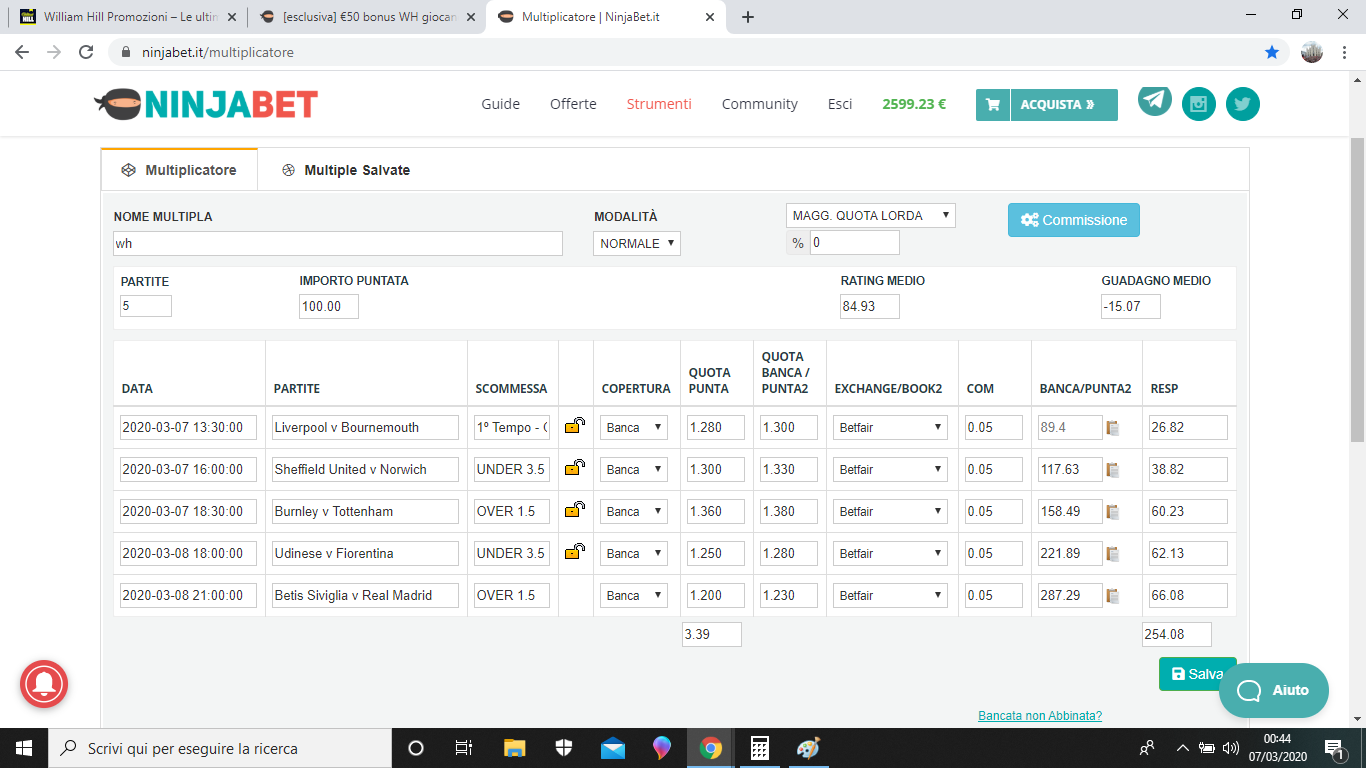Focus Quota Punta 1.280 field
Image resolution: width=1366 pixels, height=768 pixels.
tap(716, 427)
